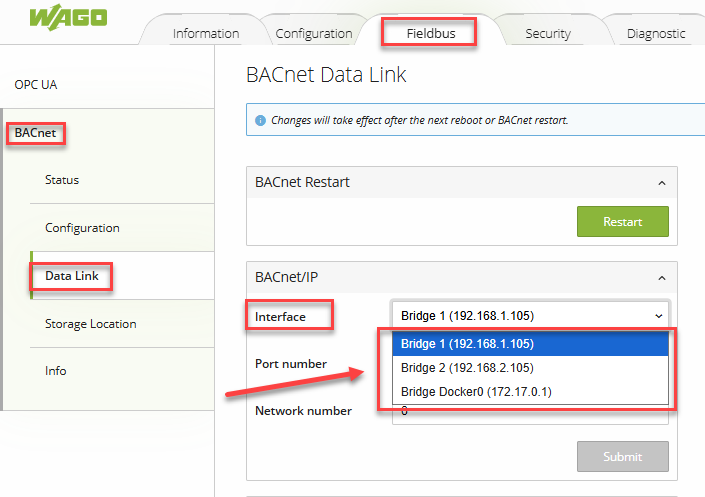705x497 pixels.
Task: Click the Submit button
Action: pyautogui.click(x=623, y=457)
